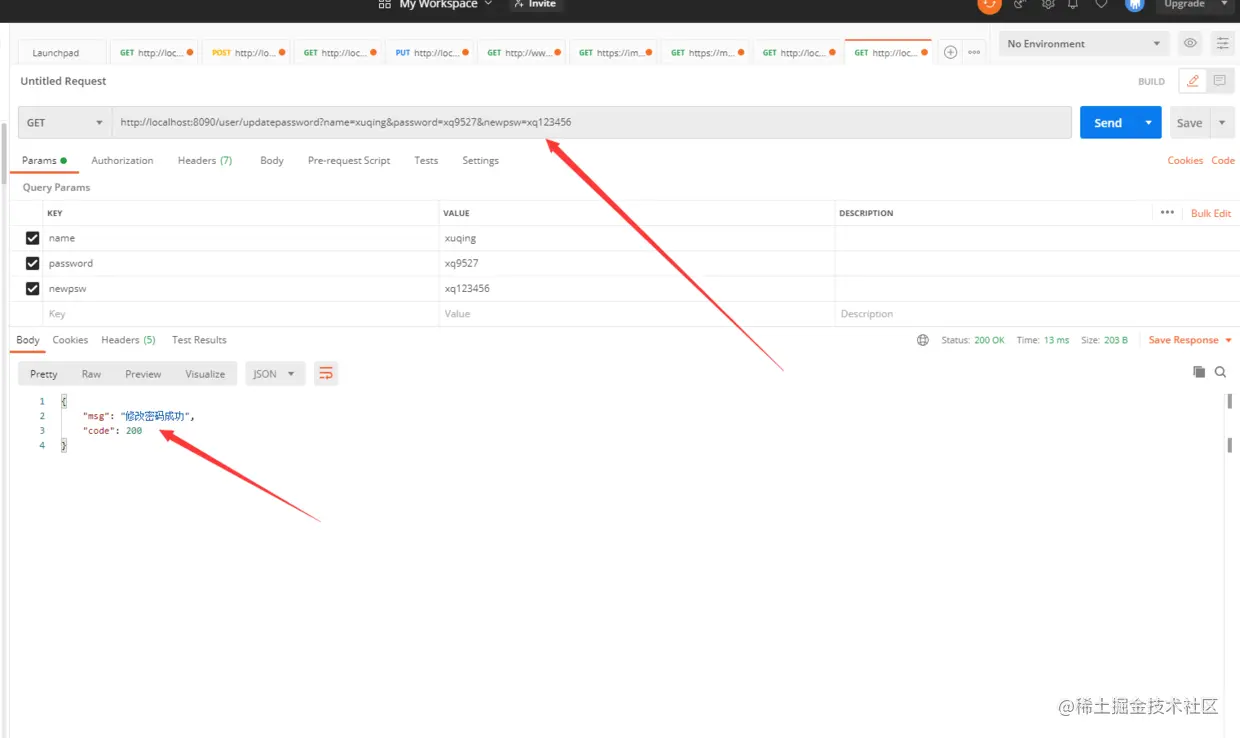Open the request Body tab

point(272,160)
